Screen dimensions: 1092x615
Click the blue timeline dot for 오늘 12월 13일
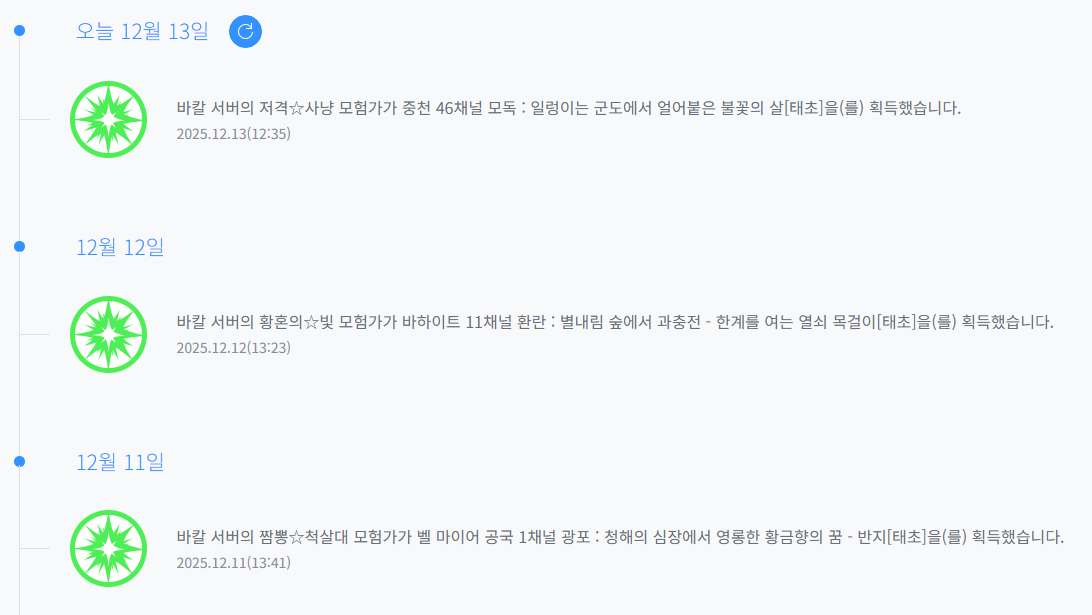pos(19,31)
